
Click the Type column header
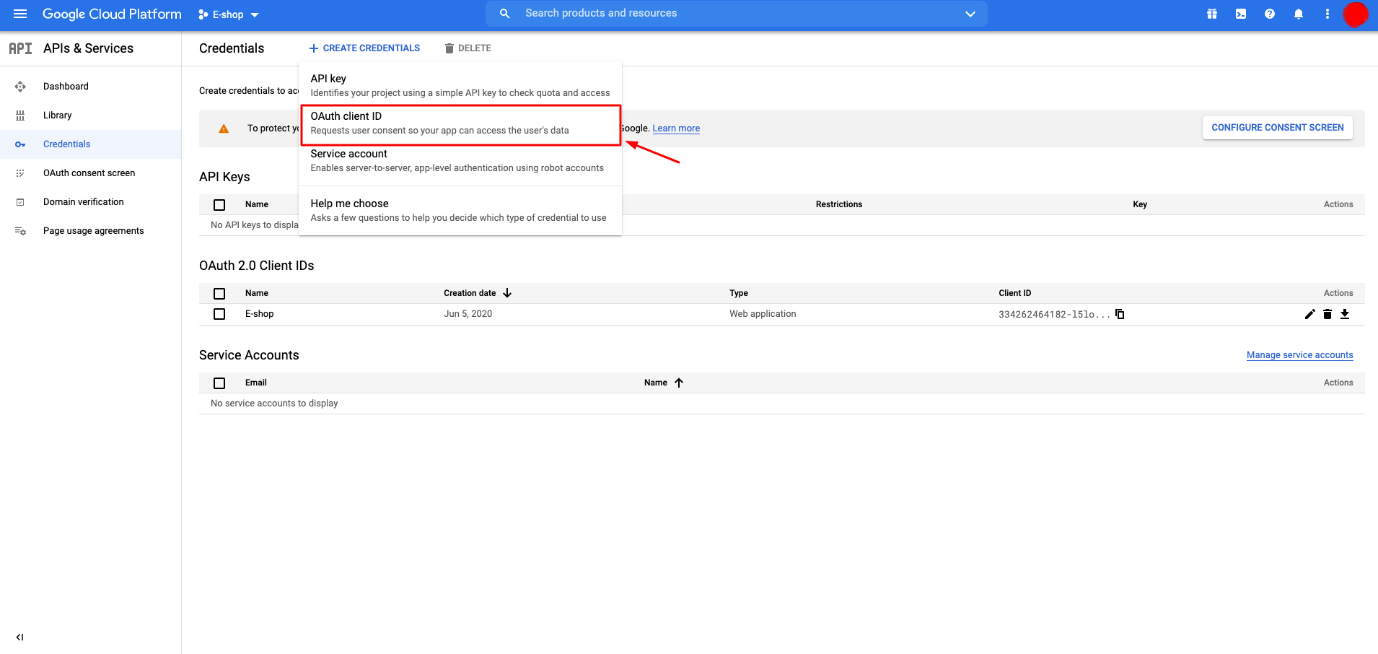pyautogui.click(x=739, y=293)
